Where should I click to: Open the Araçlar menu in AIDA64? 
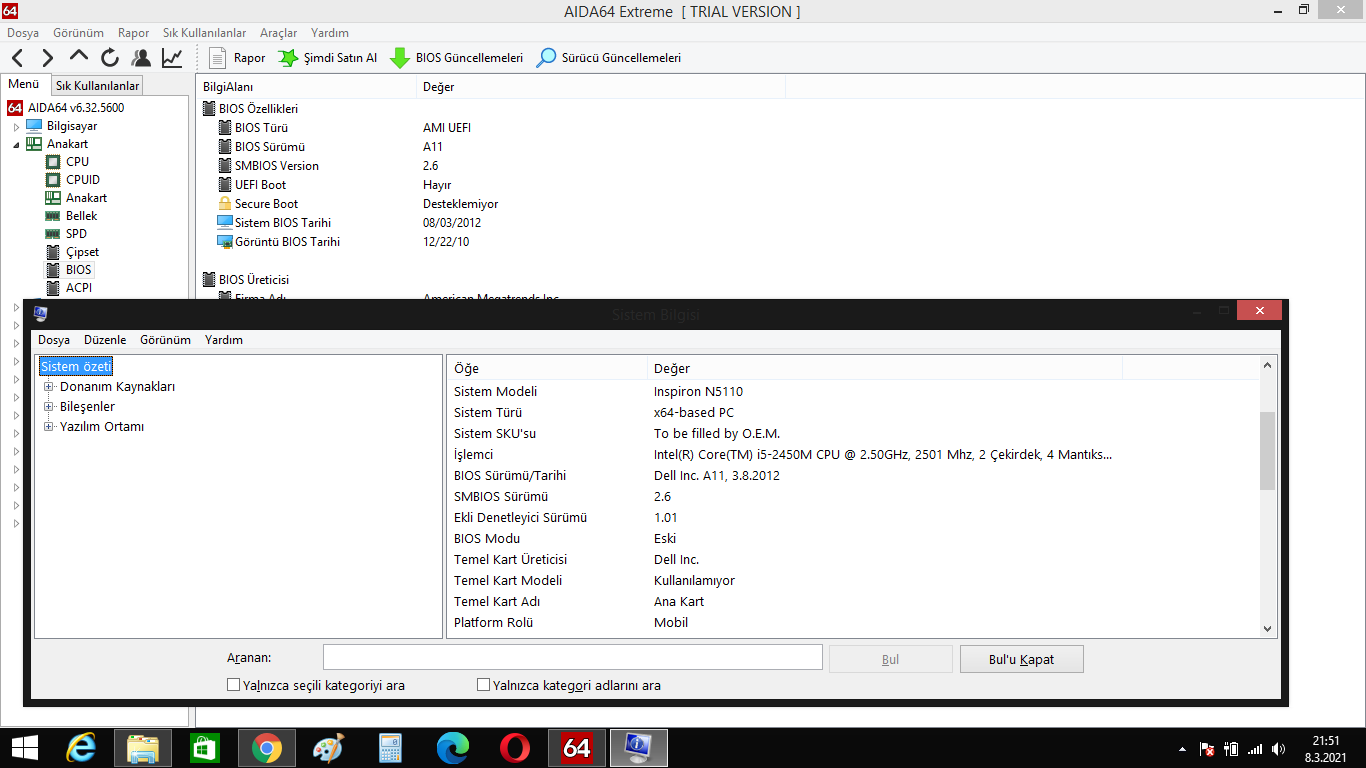pyautogui.click(x=278, y=33)
